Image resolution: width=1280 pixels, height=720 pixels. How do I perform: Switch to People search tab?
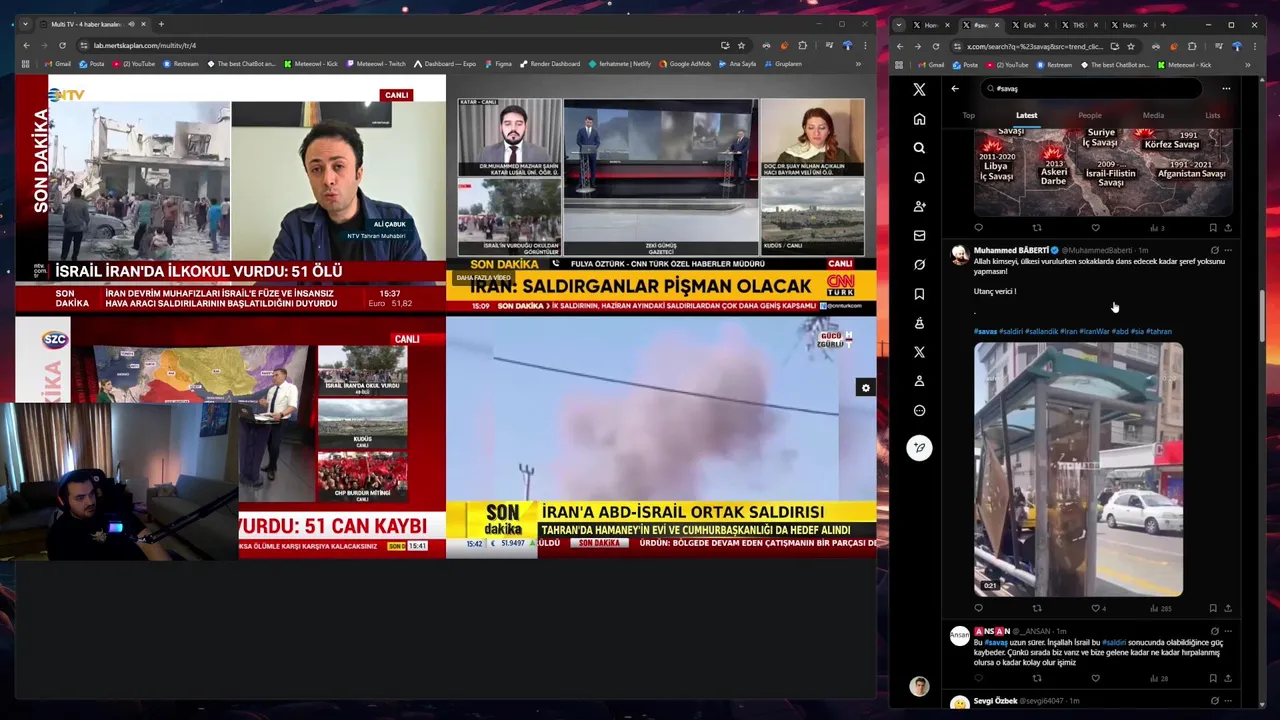[x=1090, y=115]
